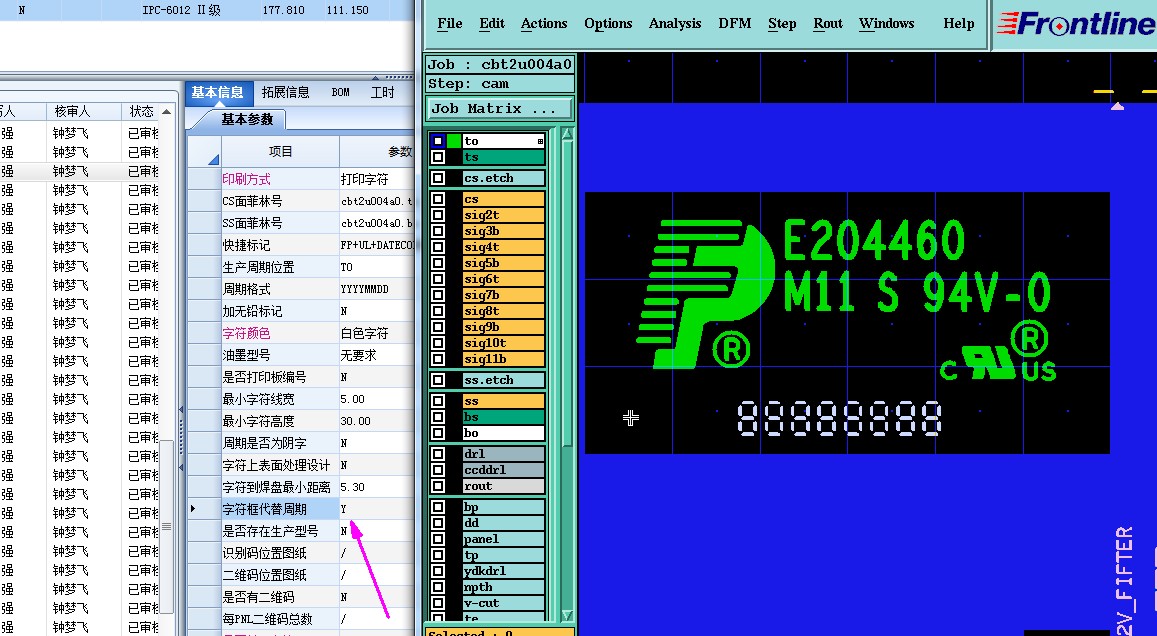Select npth layer name
1157x636 pixels.
[503, 587]
